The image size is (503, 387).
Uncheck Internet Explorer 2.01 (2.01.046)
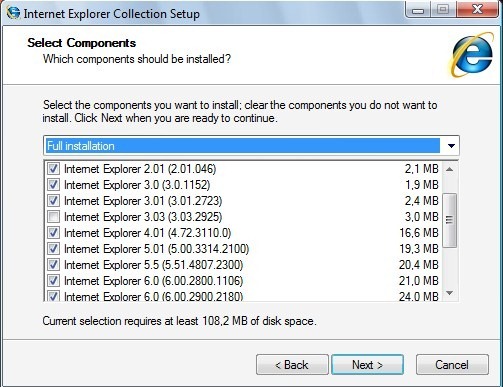[x=53, y=169]
